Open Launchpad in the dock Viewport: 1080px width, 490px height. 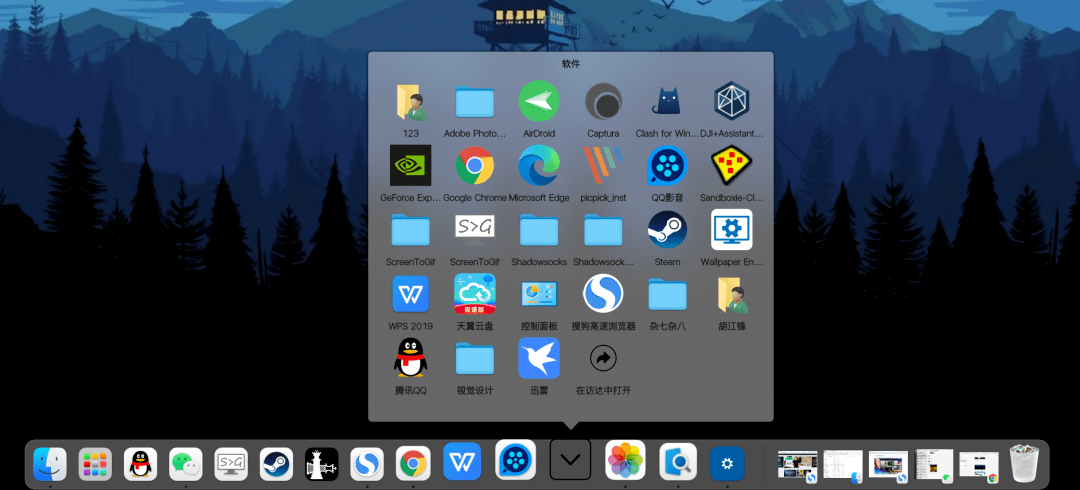[95, 464]
